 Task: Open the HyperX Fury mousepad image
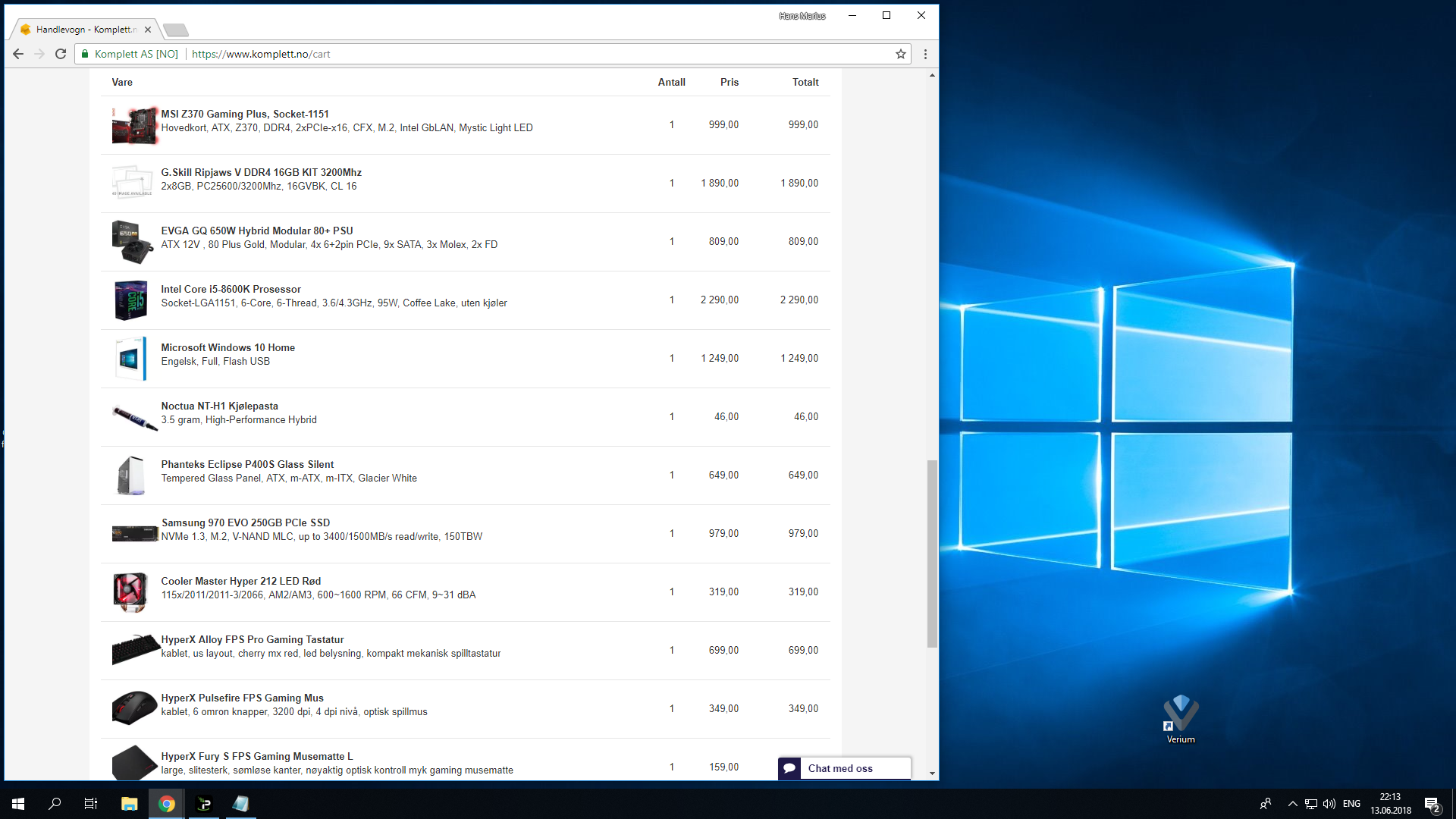135,763
